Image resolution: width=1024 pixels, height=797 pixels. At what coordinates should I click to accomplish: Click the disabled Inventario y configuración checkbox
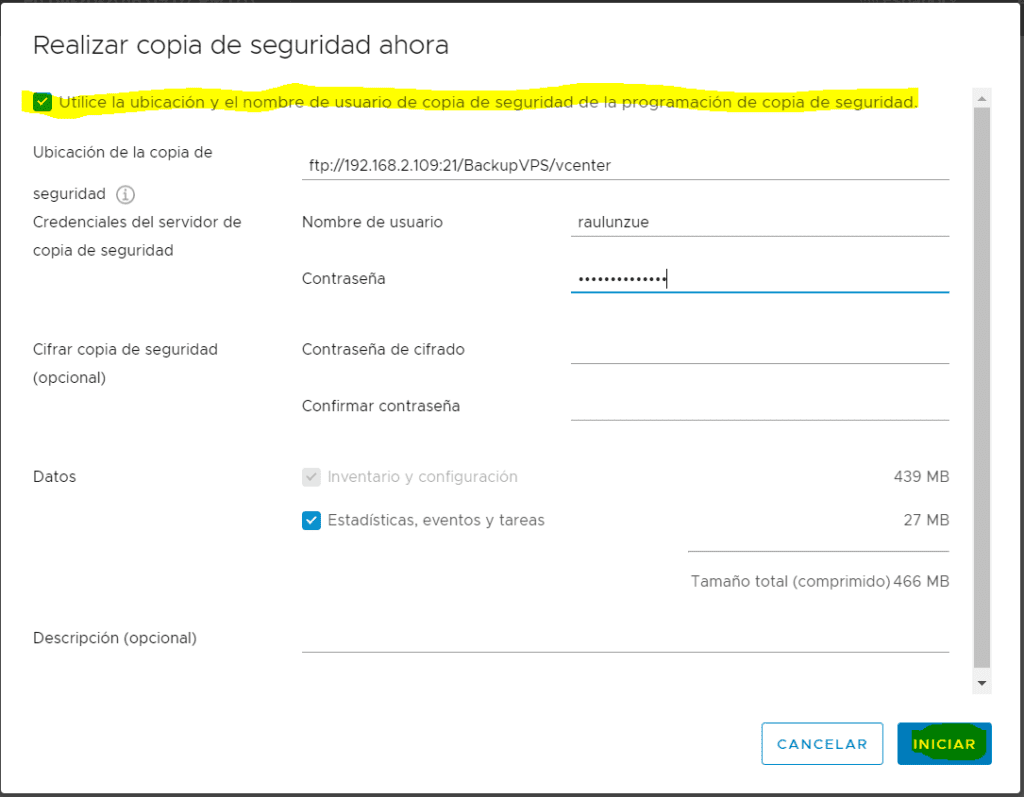click(x=311, y=477)
